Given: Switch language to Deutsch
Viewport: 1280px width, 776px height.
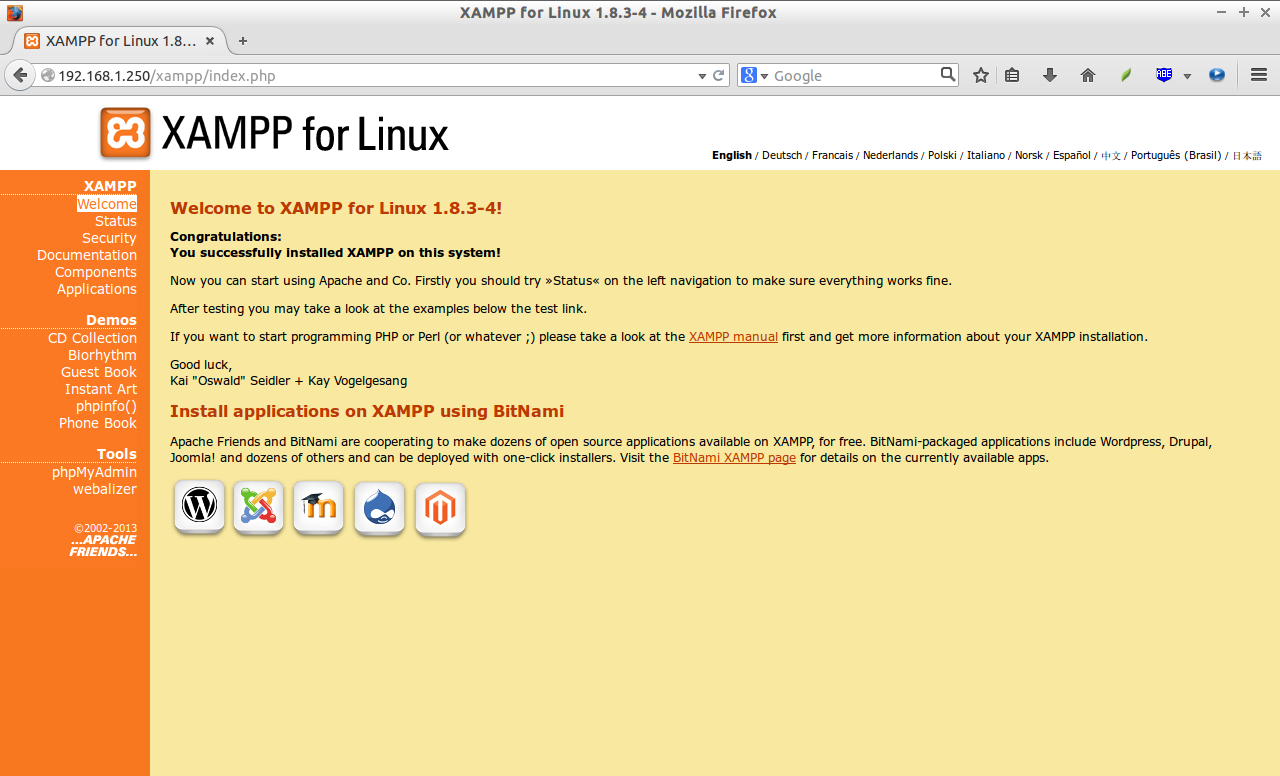Looking at the screenshot, I should [782, 155].
